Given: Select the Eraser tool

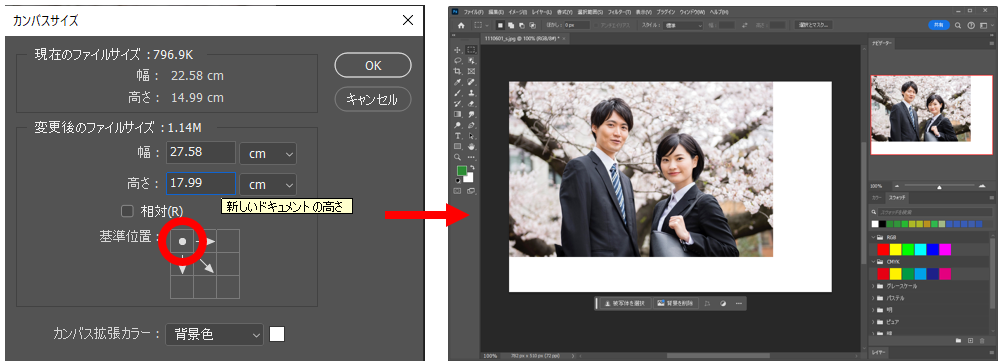Looking at the screenshot, I should point(472,103).
